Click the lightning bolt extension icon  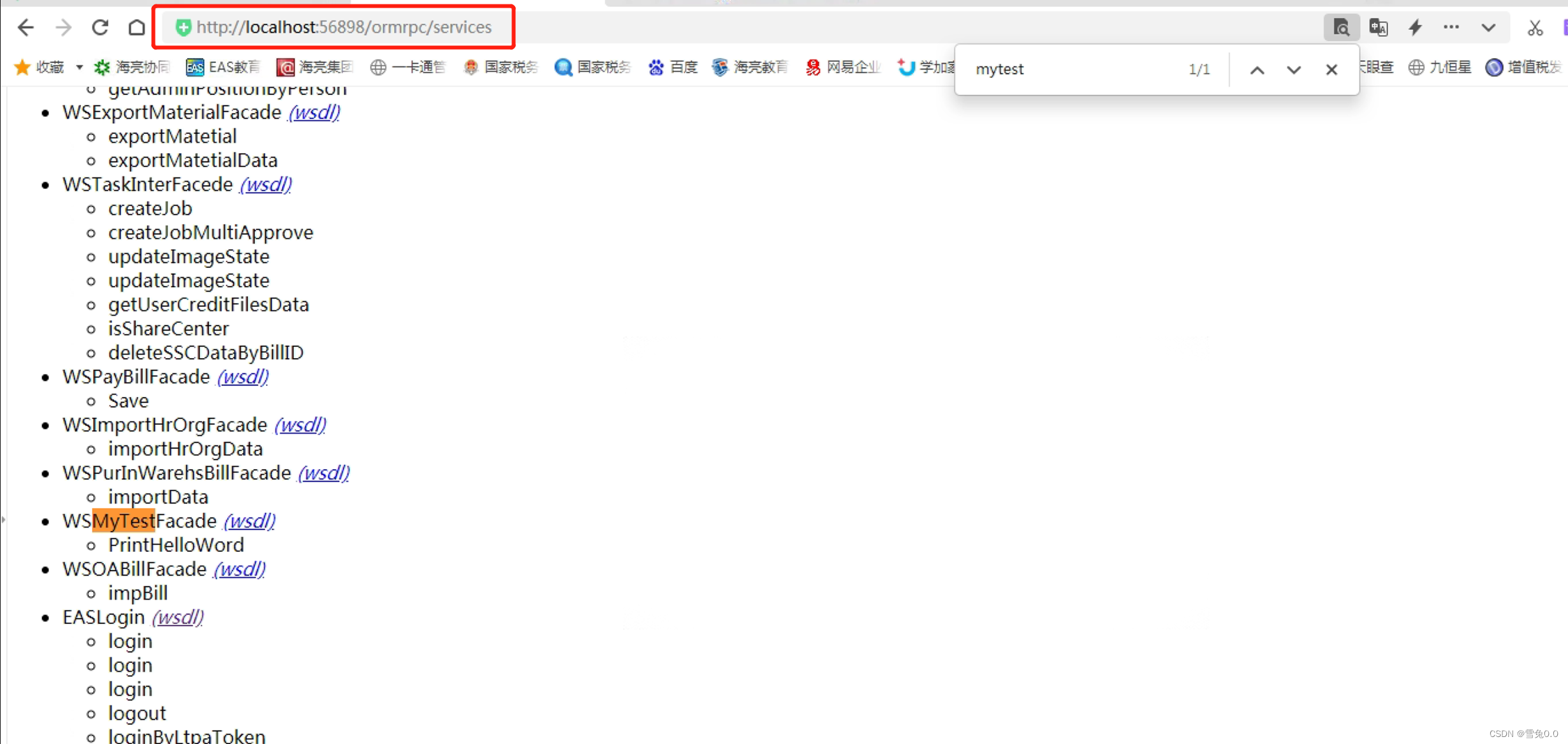point(1414,27)
